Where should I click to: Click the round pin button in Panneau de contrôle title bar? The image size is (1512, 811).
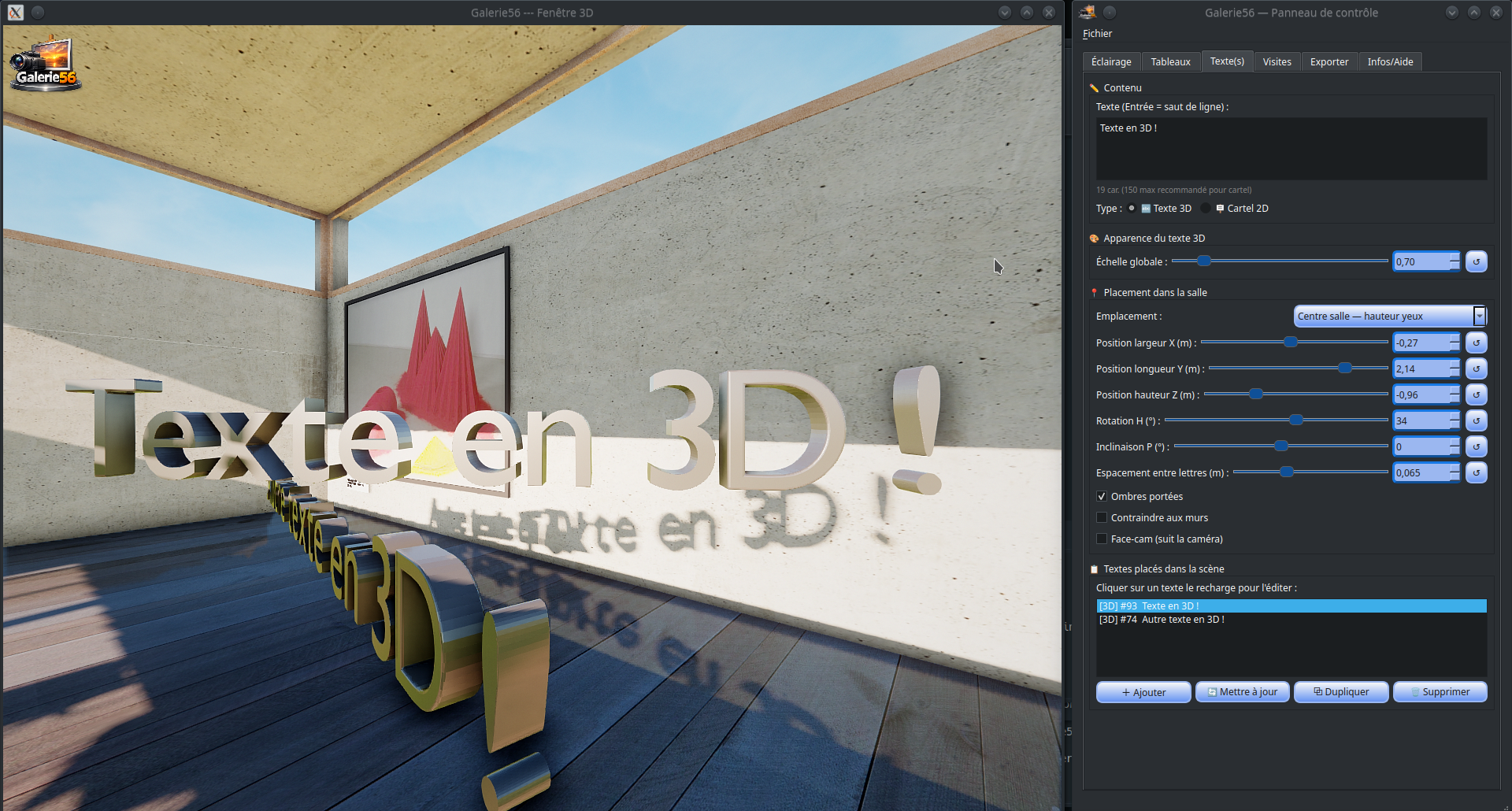pos(1110,12)
